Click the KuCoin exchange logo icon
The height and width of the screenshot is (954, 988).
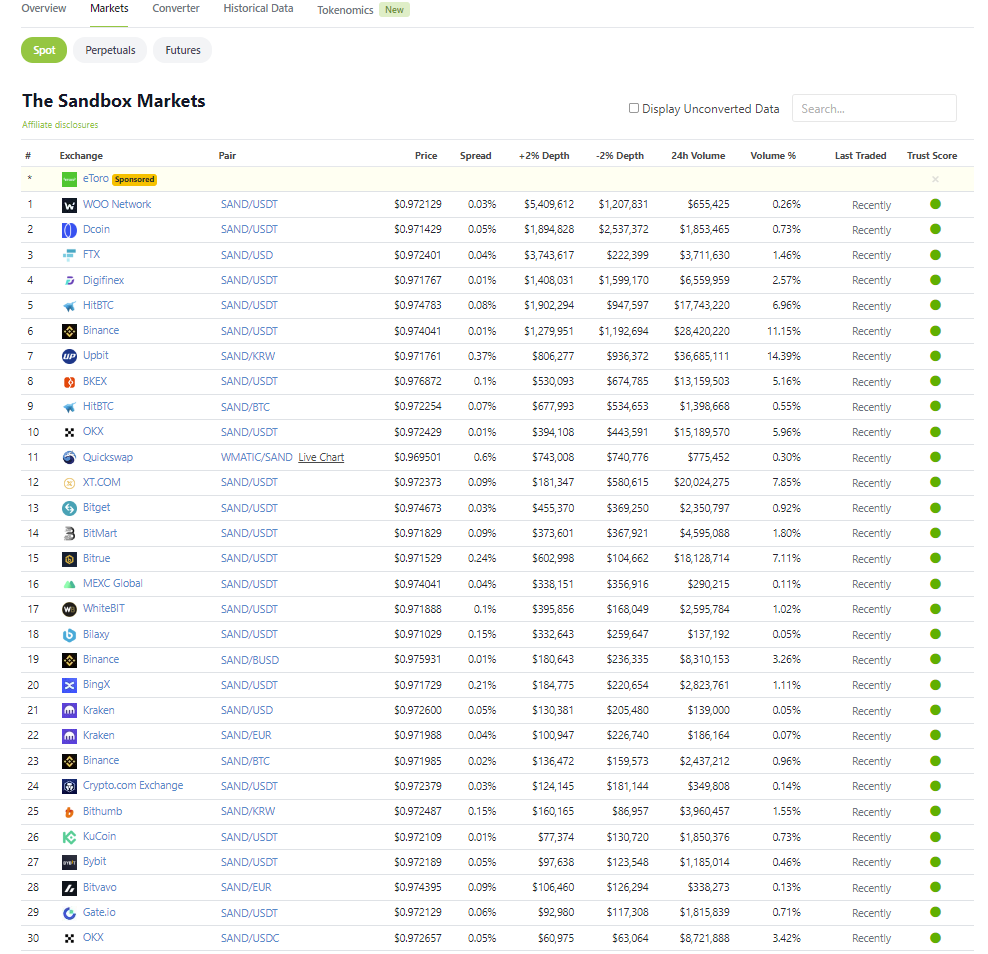tap(69, 837)
